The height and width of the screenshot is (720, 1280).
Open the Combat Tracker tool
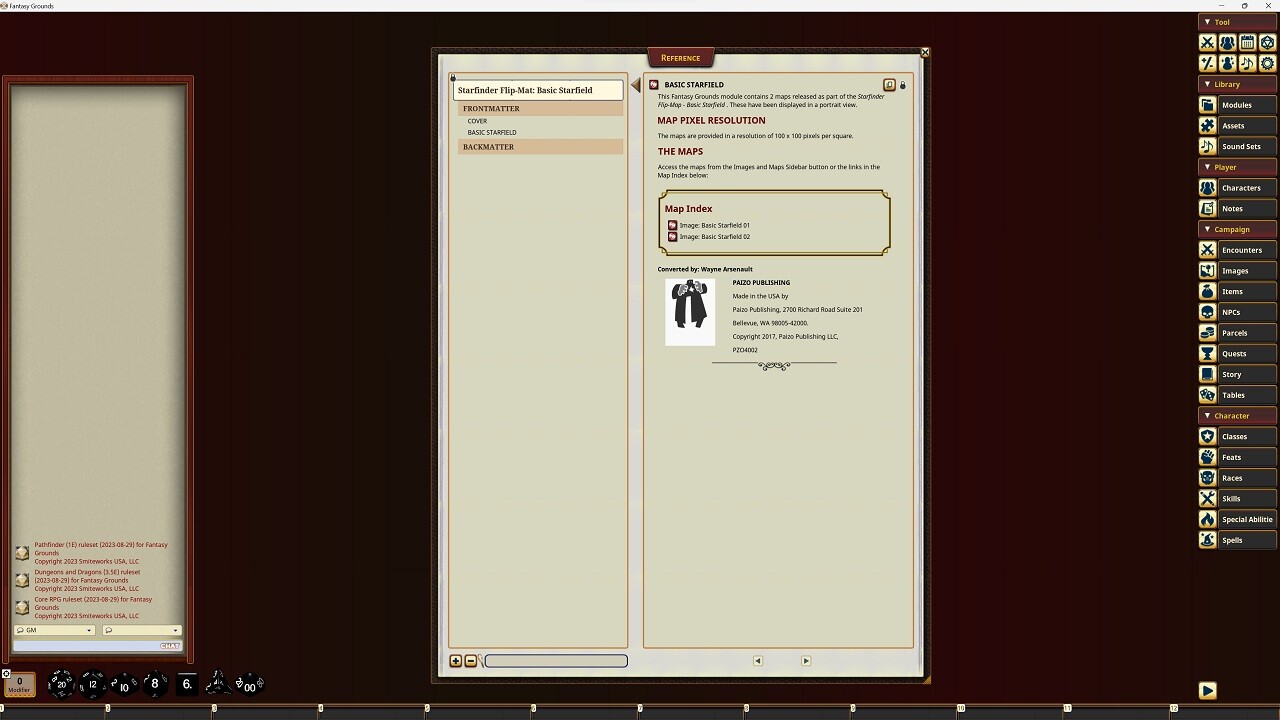point(1207,42)
